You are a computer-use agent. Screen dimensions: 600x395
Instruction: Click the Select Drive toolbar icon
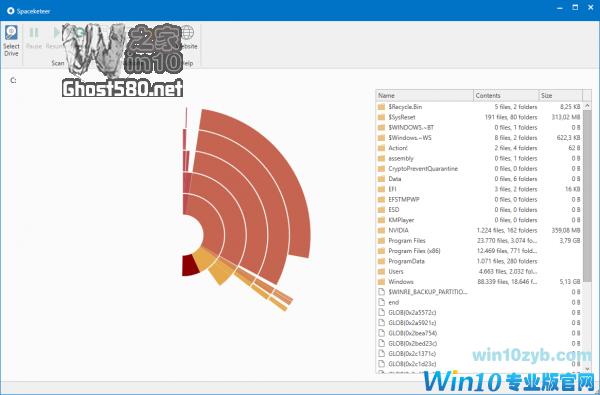[x=11, y=33]
